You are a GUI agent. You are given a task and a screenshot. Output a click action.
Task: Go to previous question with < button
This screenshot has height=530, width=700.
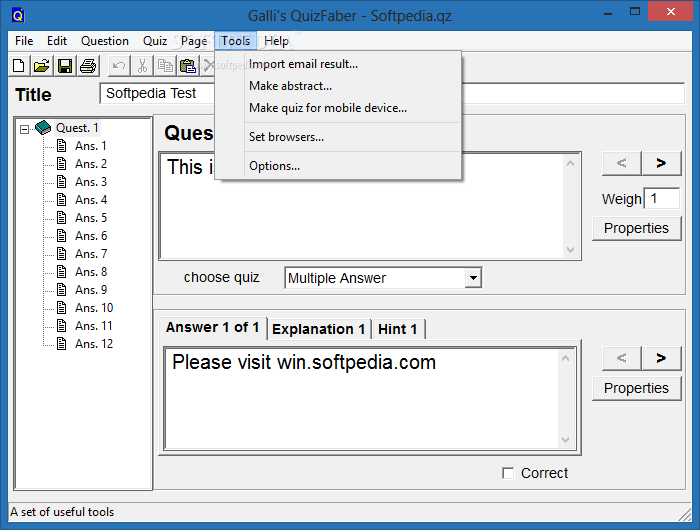(x=621, y=163)
